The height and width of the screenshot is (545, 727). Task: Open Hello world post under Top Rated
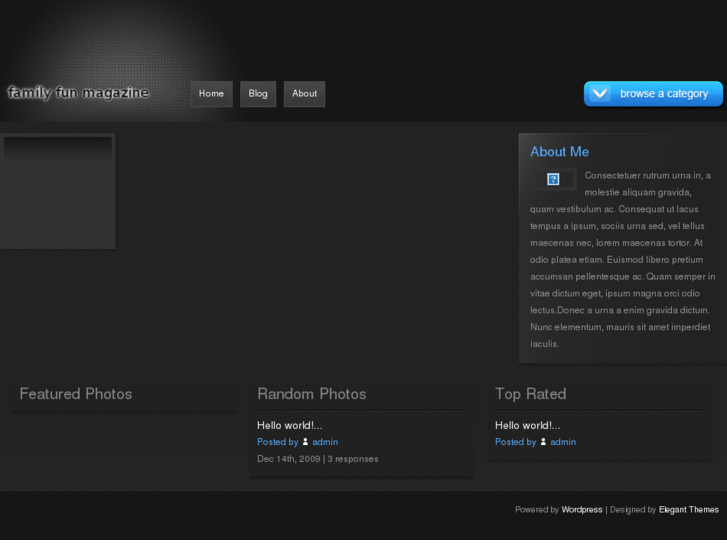pyautogui.click(x=527, y=425)
